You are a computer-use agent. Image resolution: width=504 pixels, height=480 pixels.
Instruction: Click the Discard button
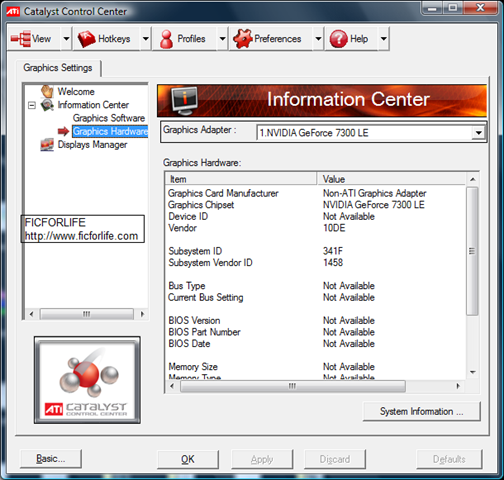pos(335,459)
